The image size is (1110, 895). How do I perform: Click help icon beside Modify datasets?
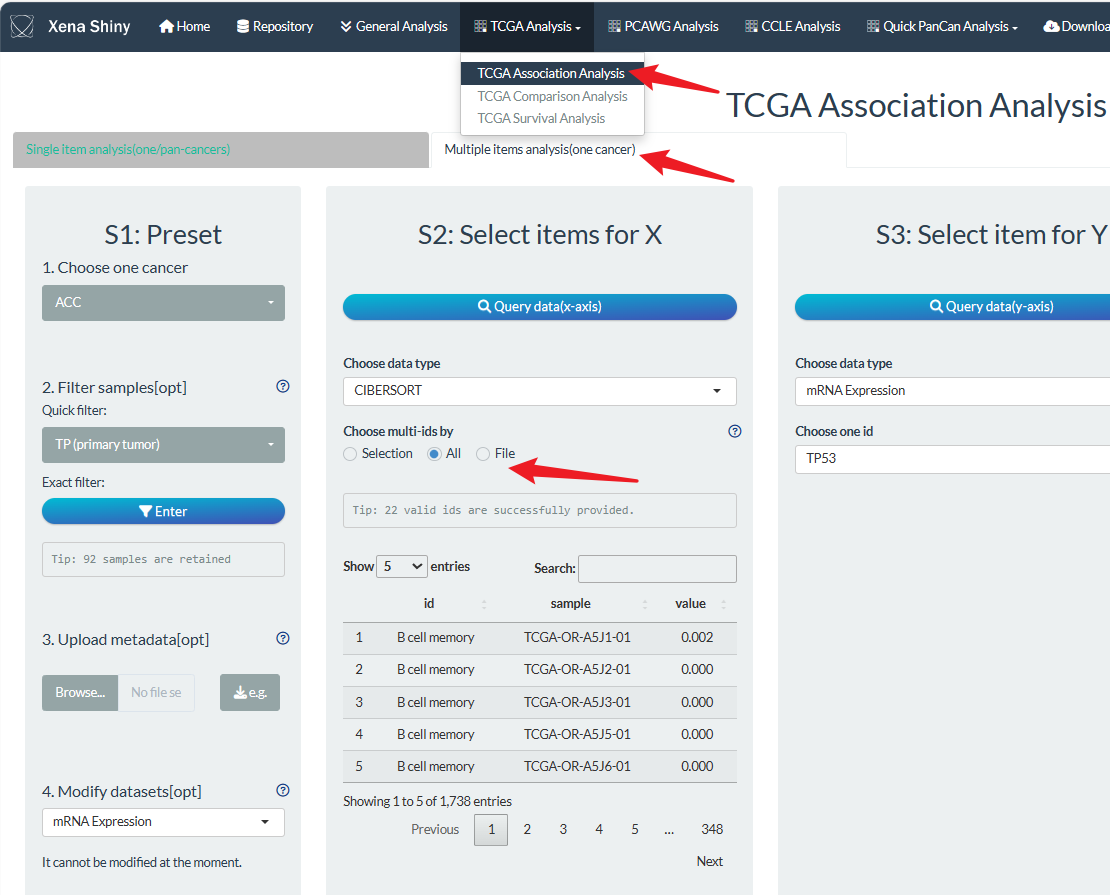click(x=283, y=790)
